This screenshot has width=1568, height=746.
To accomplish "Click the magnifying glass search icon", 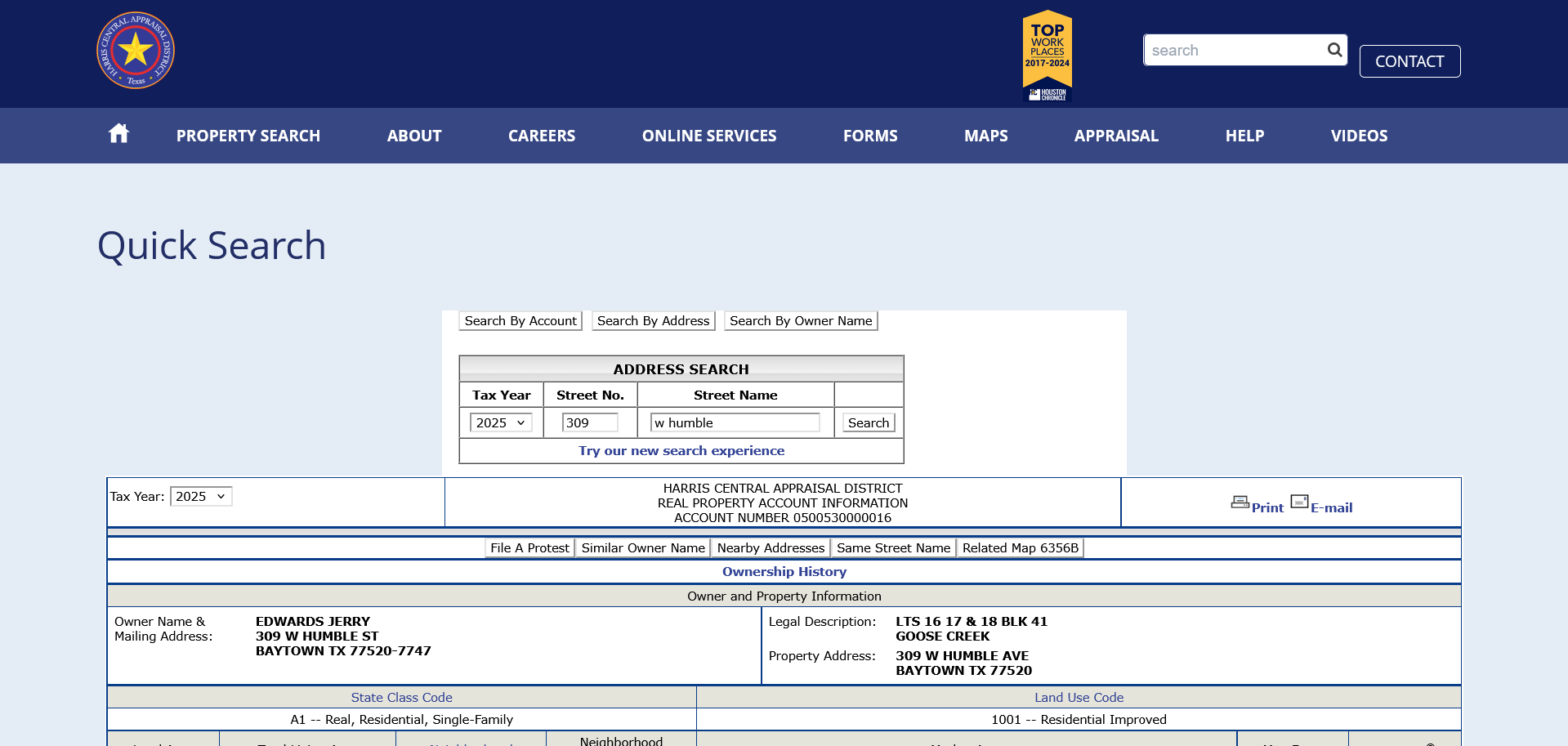I will [1334, 50].
